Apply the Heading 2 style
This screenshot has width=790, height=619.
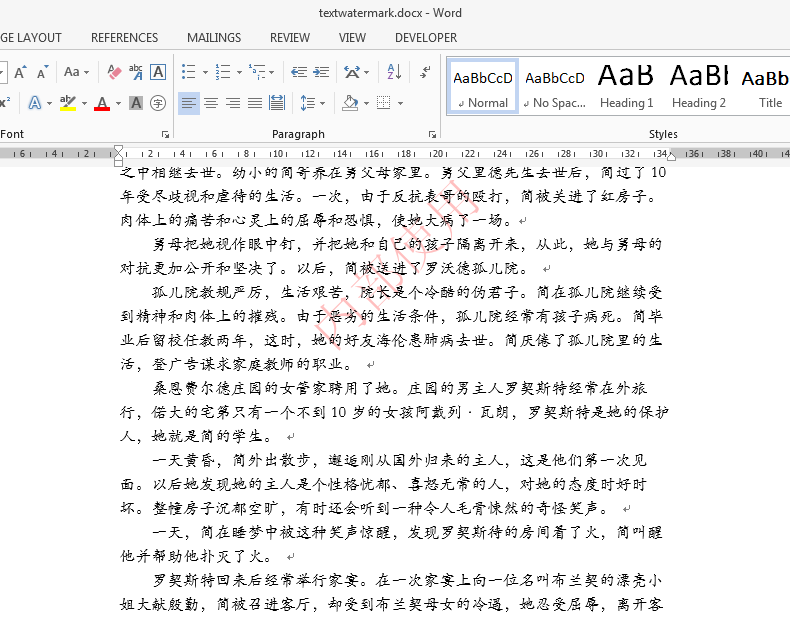(x=699, y=86)
